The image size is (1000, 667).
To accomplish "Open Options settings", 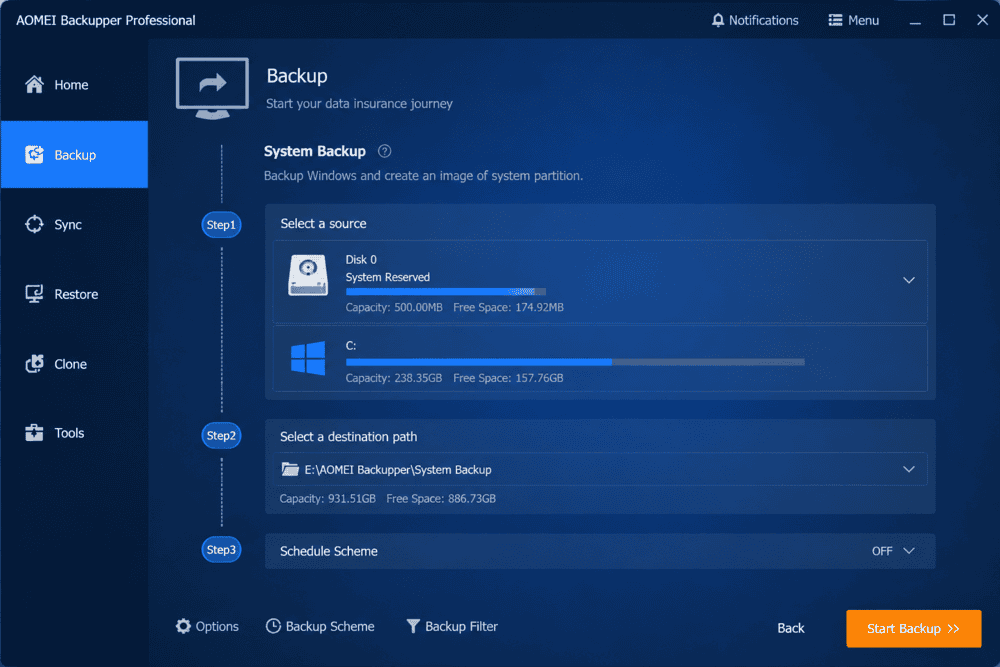I will [x=207, y=626].
